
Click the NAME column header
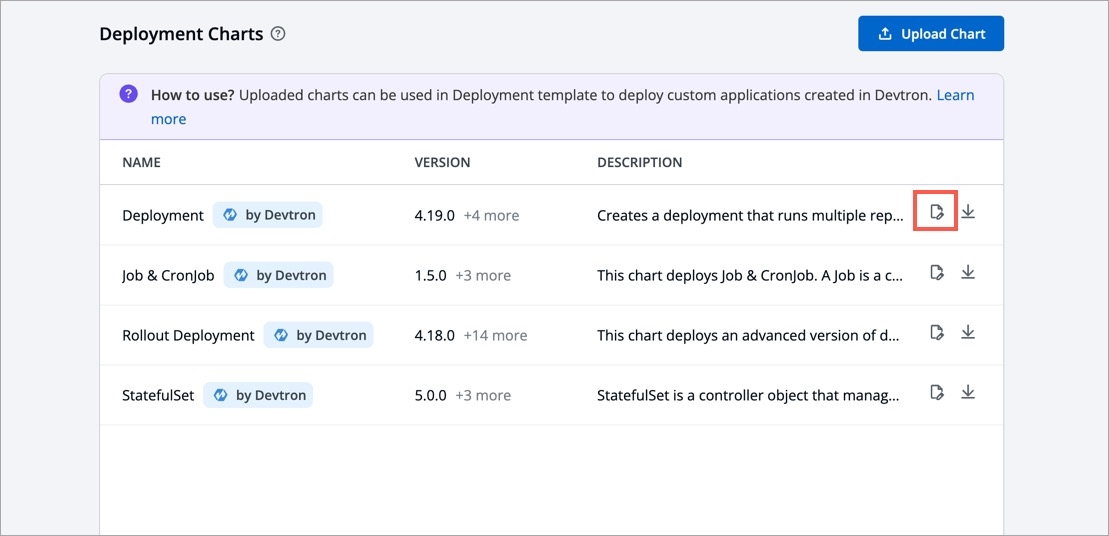[141, 162]
